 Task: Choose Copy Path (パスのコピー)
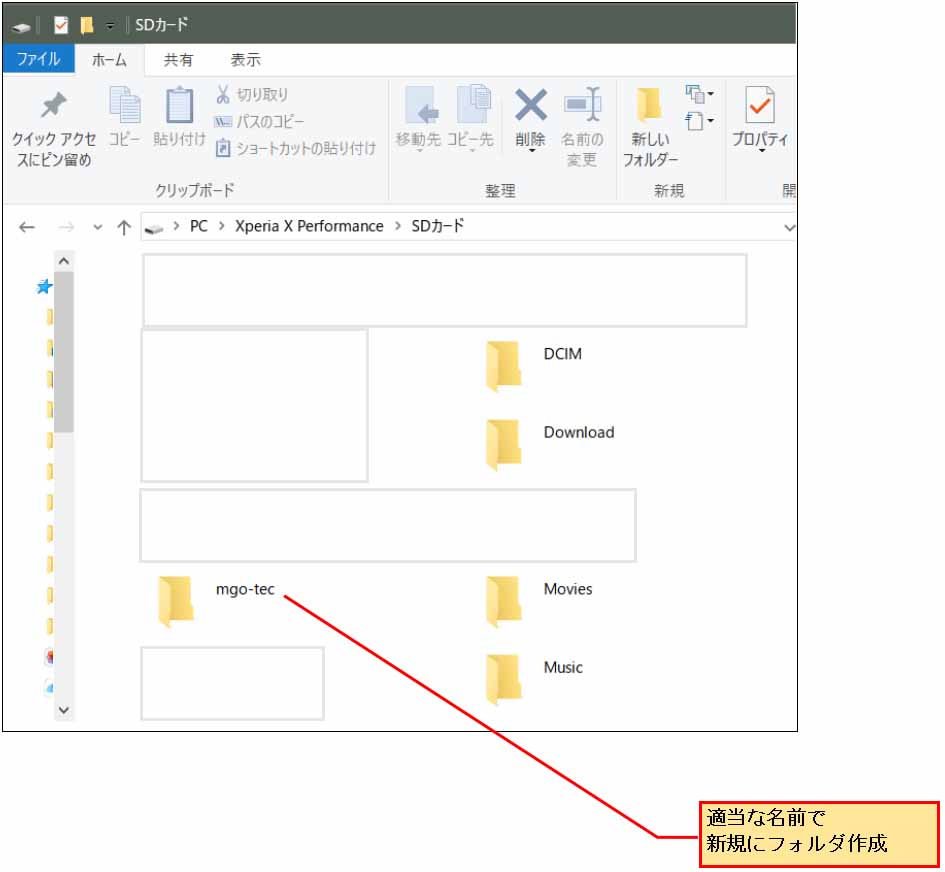[x=259, y=121]
